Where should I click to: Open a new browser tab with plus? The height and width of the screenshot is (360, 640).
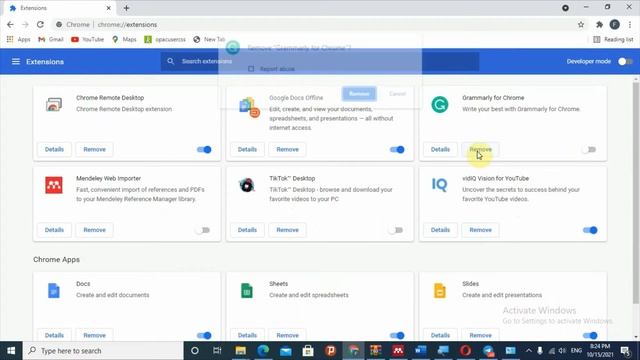click(x=127, y=8)
